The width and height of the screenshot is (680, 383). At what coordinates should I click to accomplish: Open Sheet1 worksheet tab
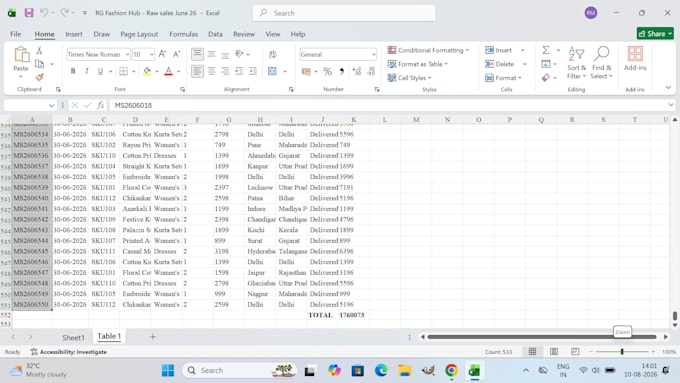(x=73, y=337)
